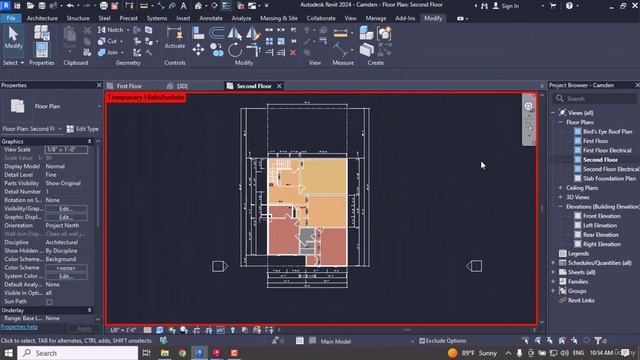Toggle Select Pinned Elements in status bar
This screenshot has height=360, width=640.
550,340
